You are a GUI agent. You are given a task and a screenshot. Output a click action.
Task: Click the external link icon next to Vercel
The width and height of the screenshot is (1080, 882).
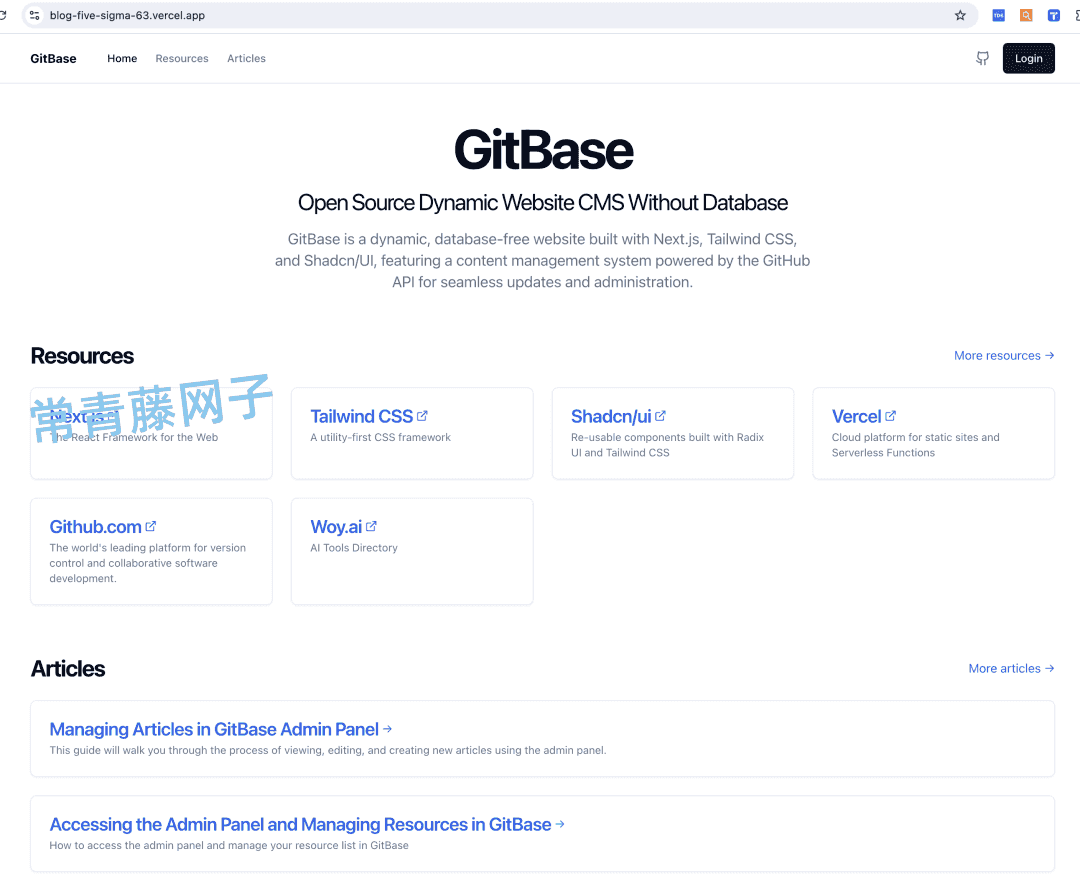pyautogui.click(x=890, y=416)
